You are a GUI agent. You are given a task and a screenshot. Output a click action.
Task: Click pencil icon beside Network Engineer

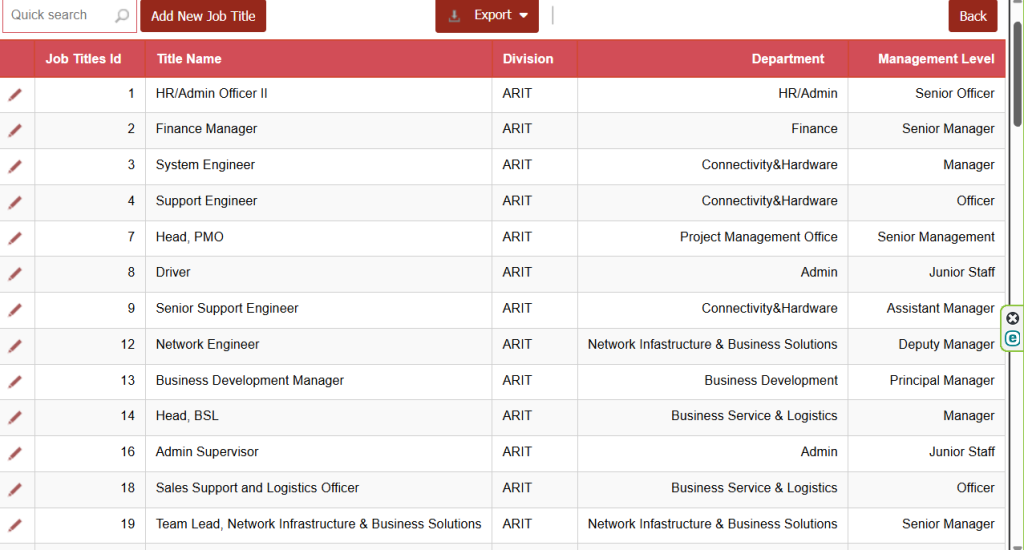click(x=15, y=345)
